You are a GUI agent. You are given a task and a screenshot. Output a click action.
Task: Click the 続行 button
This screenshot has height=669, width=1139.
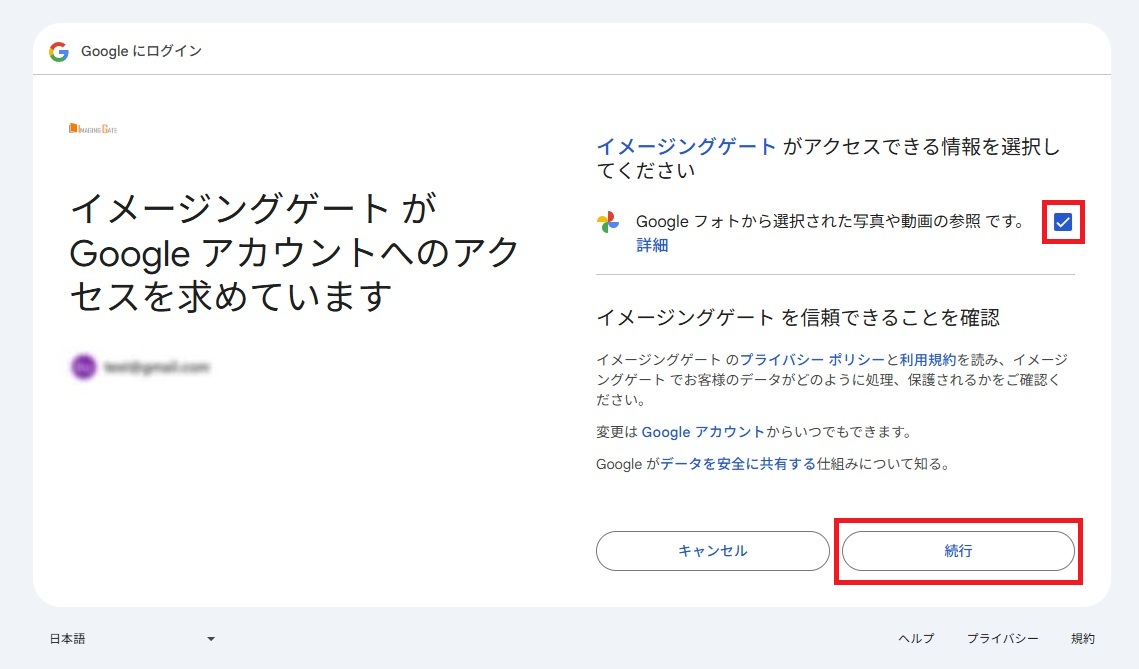958,551
